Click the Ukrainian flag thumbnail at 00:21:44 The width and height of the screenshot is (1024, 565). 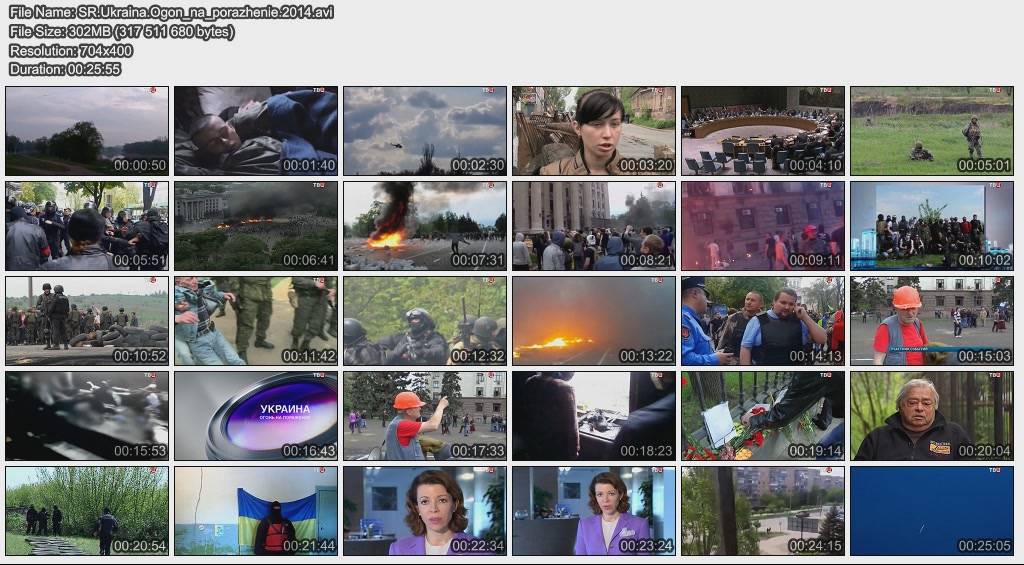pos(256,511)
